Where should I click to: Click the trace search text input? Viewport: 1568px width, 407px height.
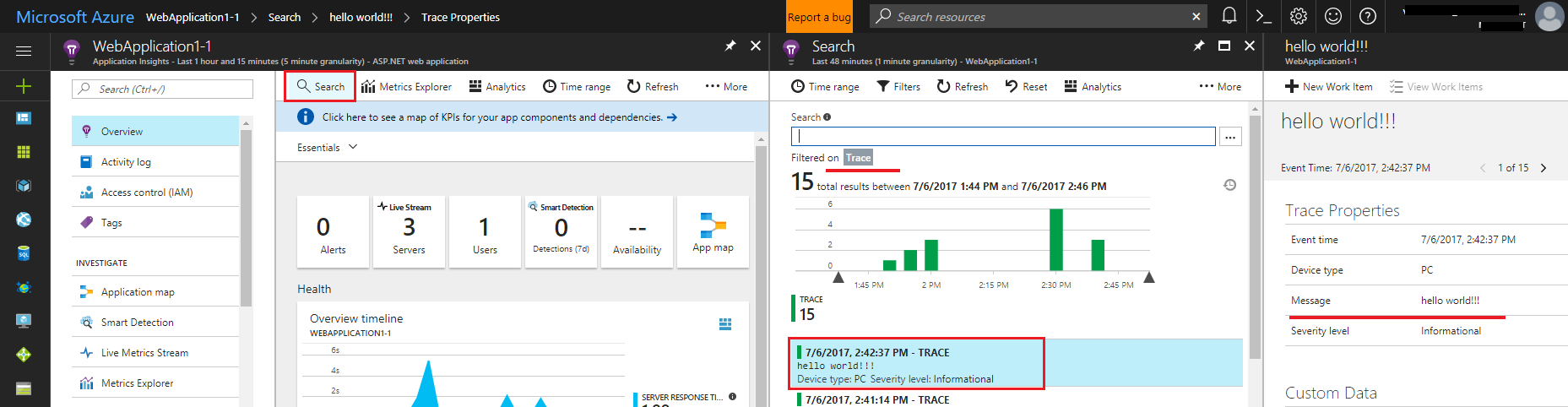[x=1003, y=136]
